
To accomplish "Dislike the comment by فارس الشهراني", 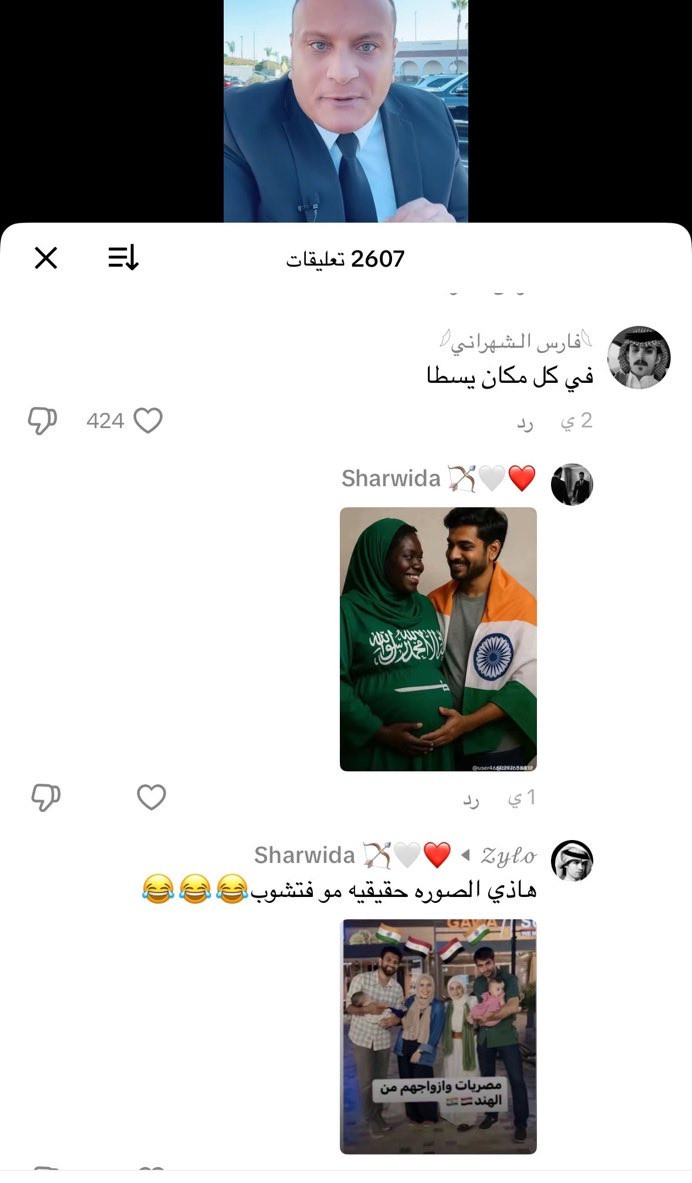I will click(42, 421).
